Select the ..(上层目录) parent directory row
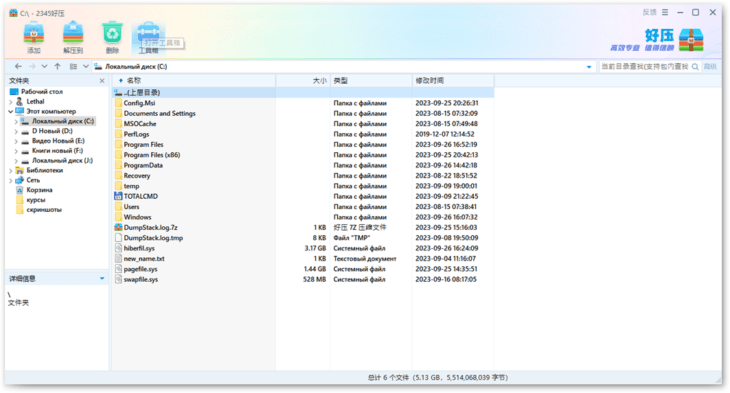Viewport: 730px width, 393px height. [x=304, y=92]
